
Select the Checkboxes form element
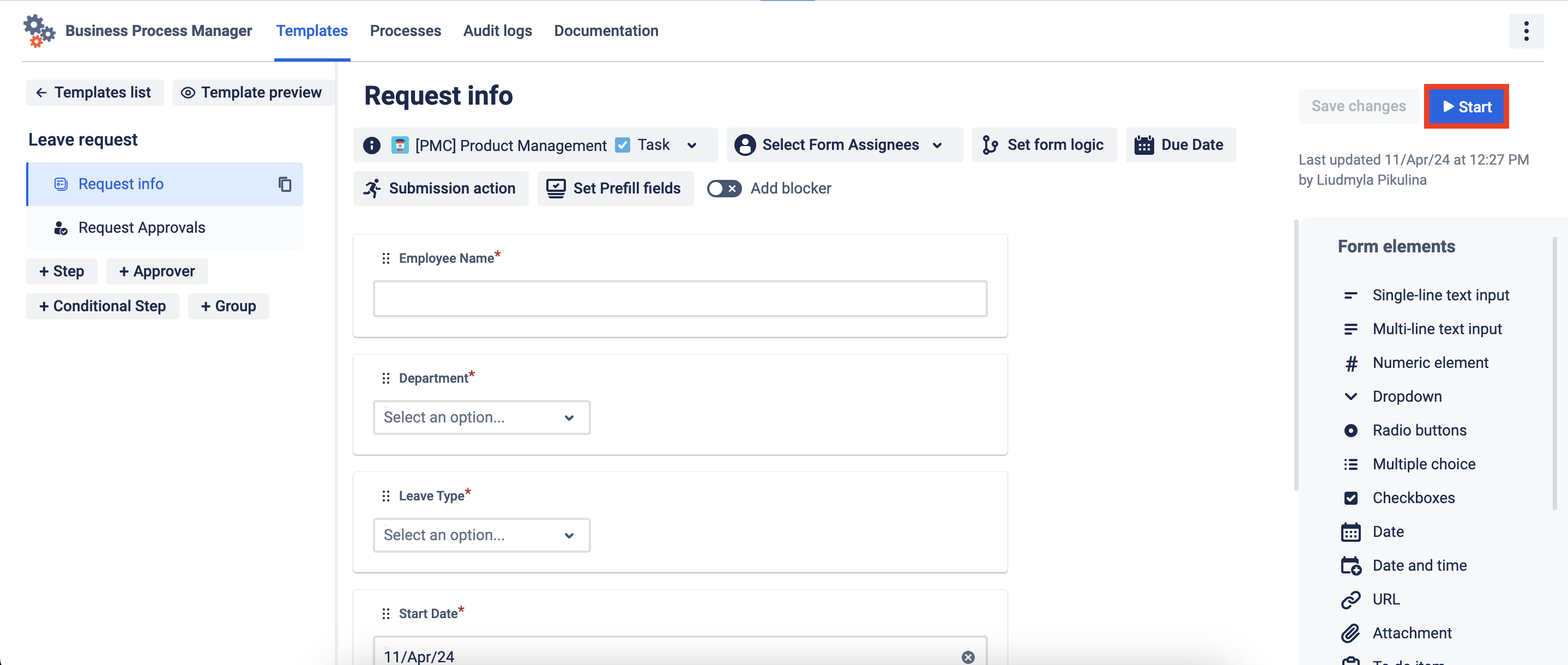tap(1413, 498)
